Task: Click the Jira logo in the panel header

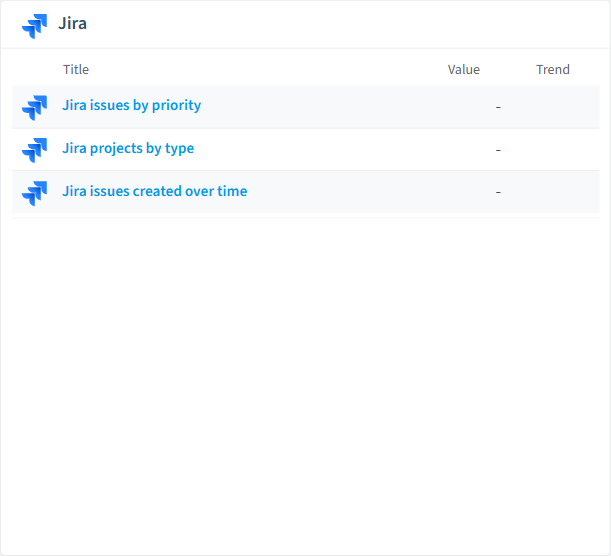Action: (x=35, y=26)
